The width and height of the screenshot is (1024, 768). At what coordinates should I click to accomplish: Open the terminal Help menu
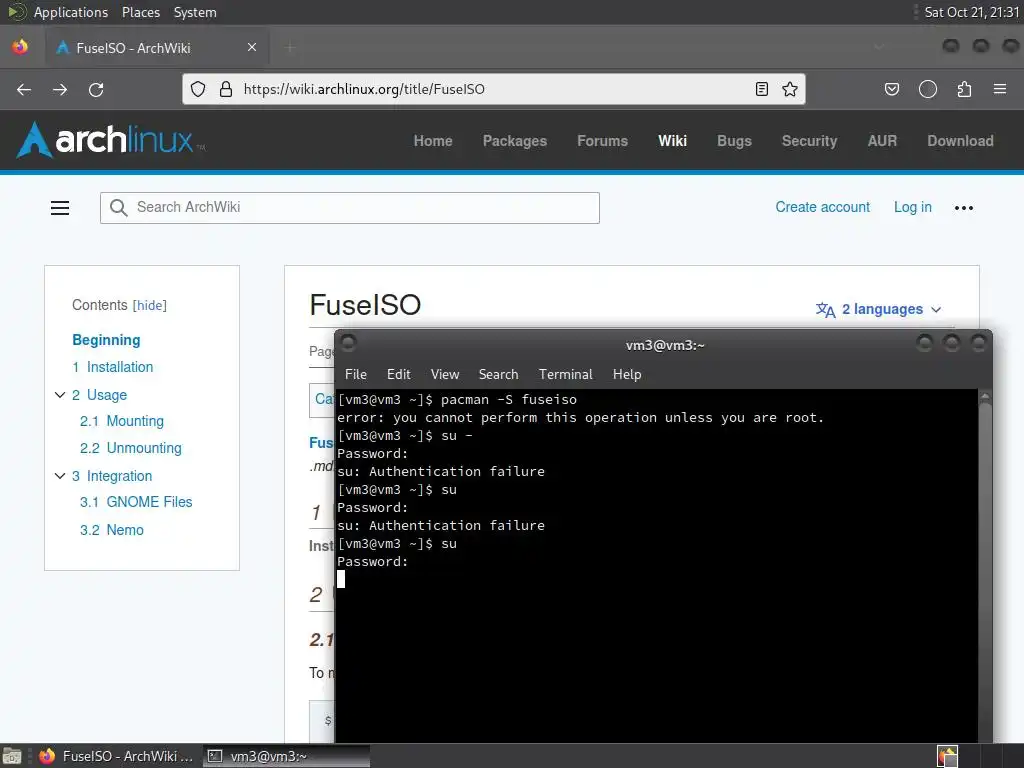pyautogui.click(x=627, y=374)
